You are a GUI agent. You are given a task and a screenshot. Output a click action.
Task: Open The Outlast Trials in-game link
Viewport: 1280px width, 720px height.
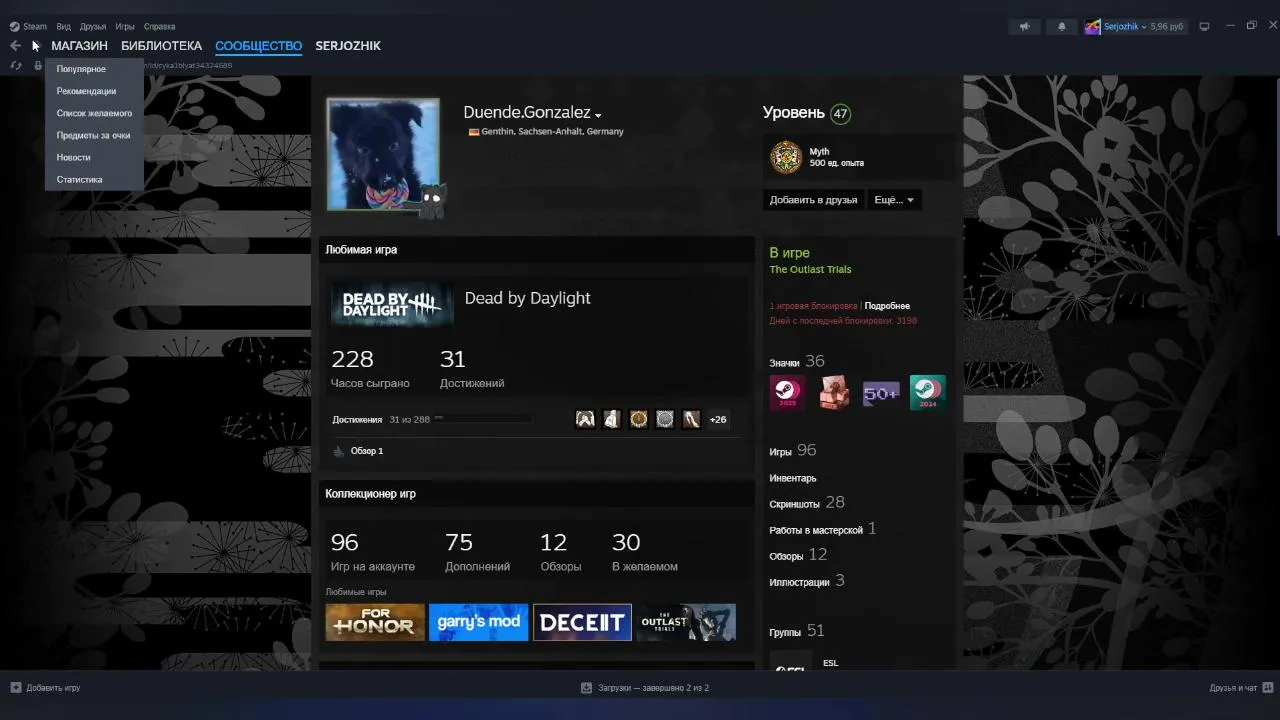coord(810,270)
